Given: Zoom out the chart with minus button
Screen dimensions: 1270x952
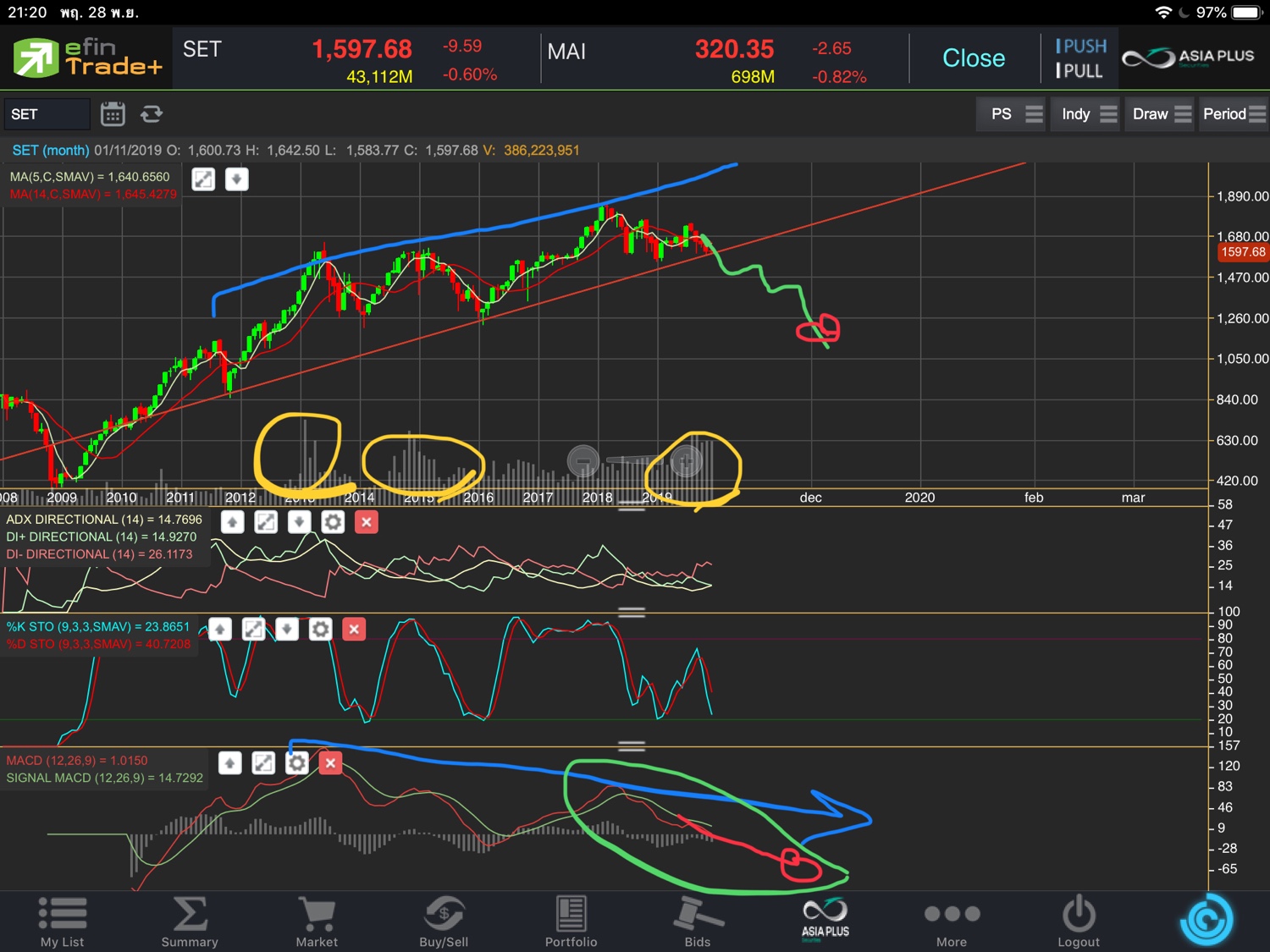Looking at the screenshot, I should [583, 461].
